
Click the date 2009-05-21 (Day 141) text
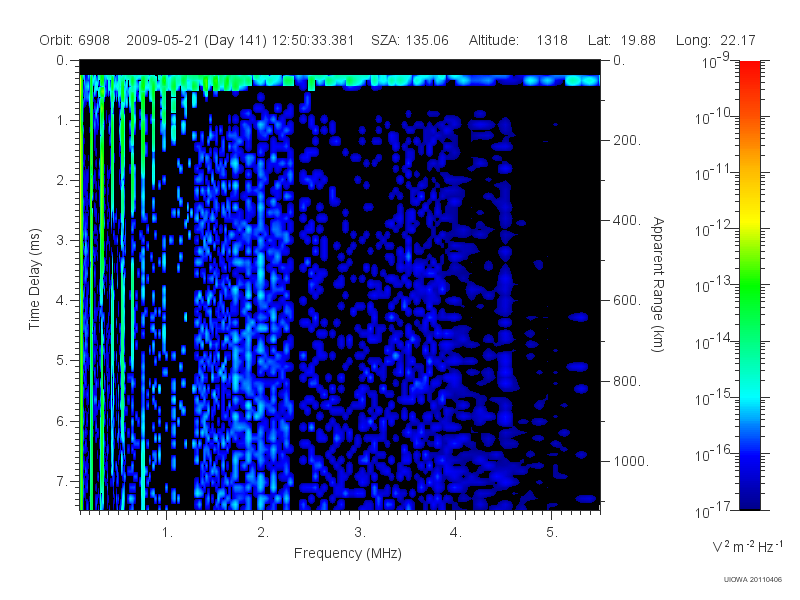point(196,40)
